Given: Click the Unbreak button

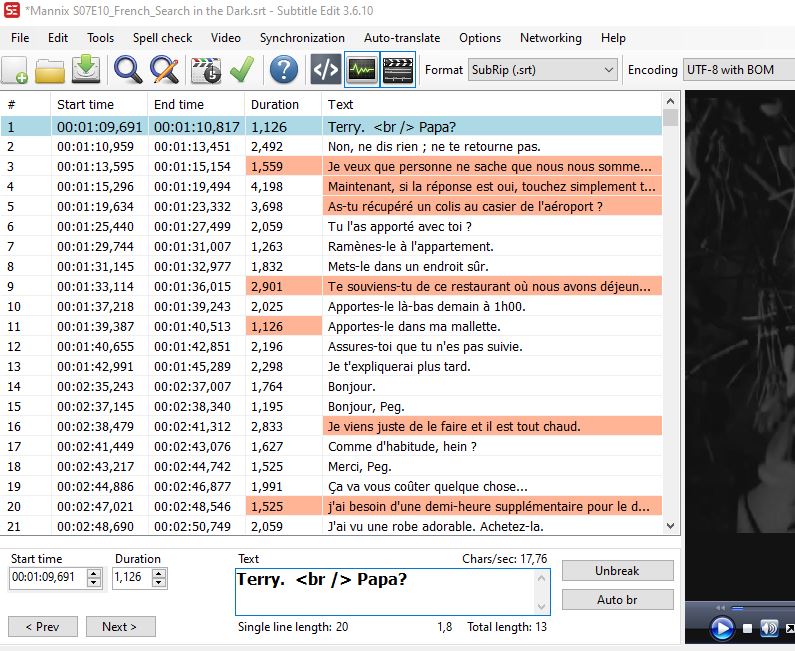Looking at the screenshot, I should tap(618, 571).
